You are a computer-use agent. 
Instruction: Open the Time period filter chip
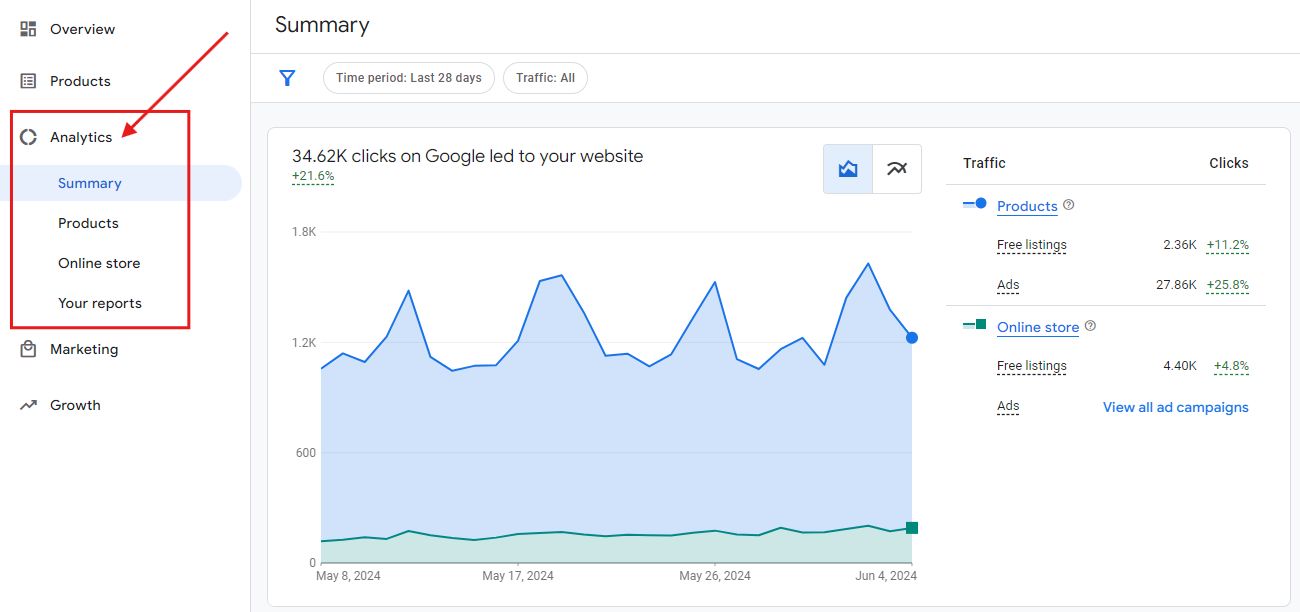point(408,77)
